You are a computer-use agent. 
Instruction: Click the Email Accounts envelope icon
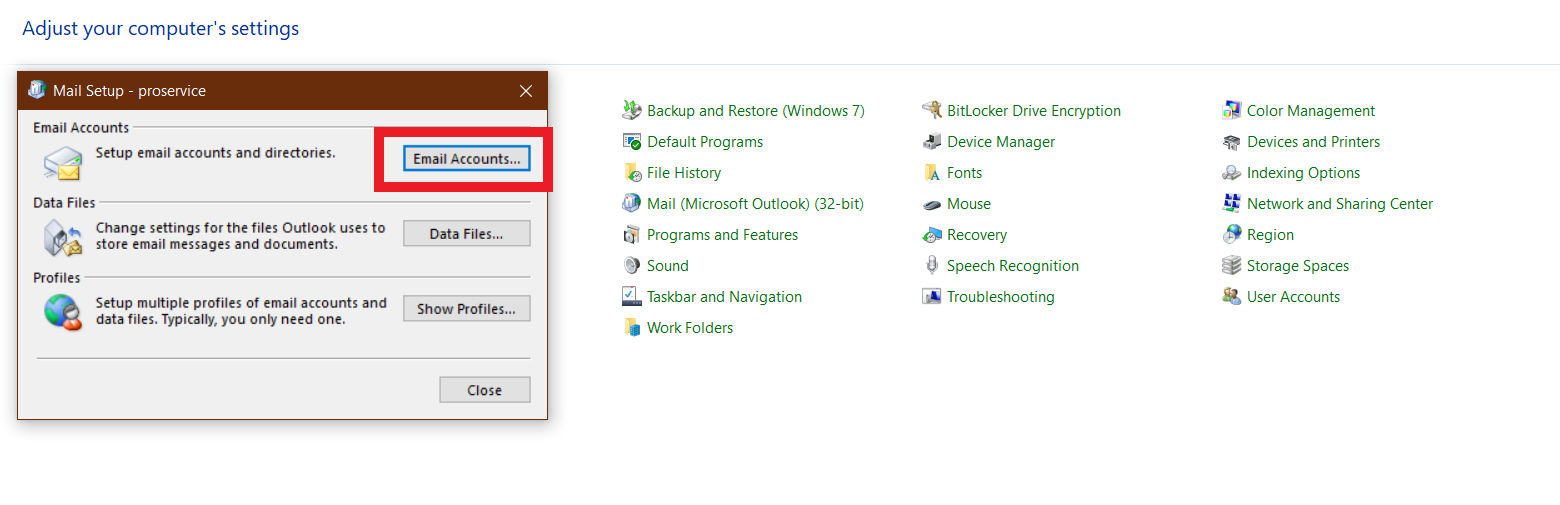tap(62, 163)
